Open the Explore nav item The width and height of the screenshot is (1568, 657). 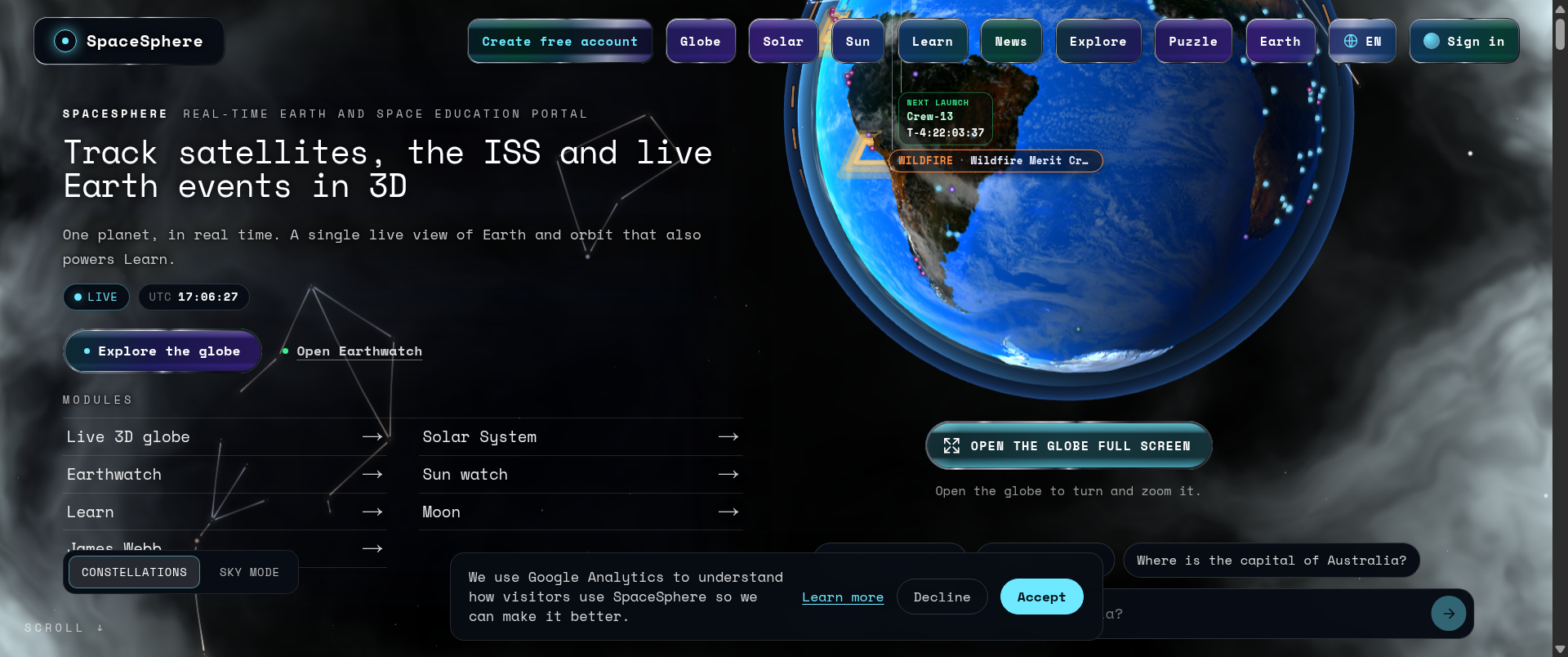click(1098, 41)
